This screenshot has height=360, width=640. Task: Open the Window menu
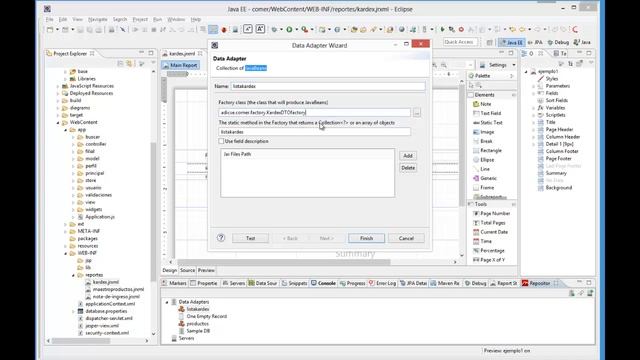pyautogui.click(x=176, y=19)
